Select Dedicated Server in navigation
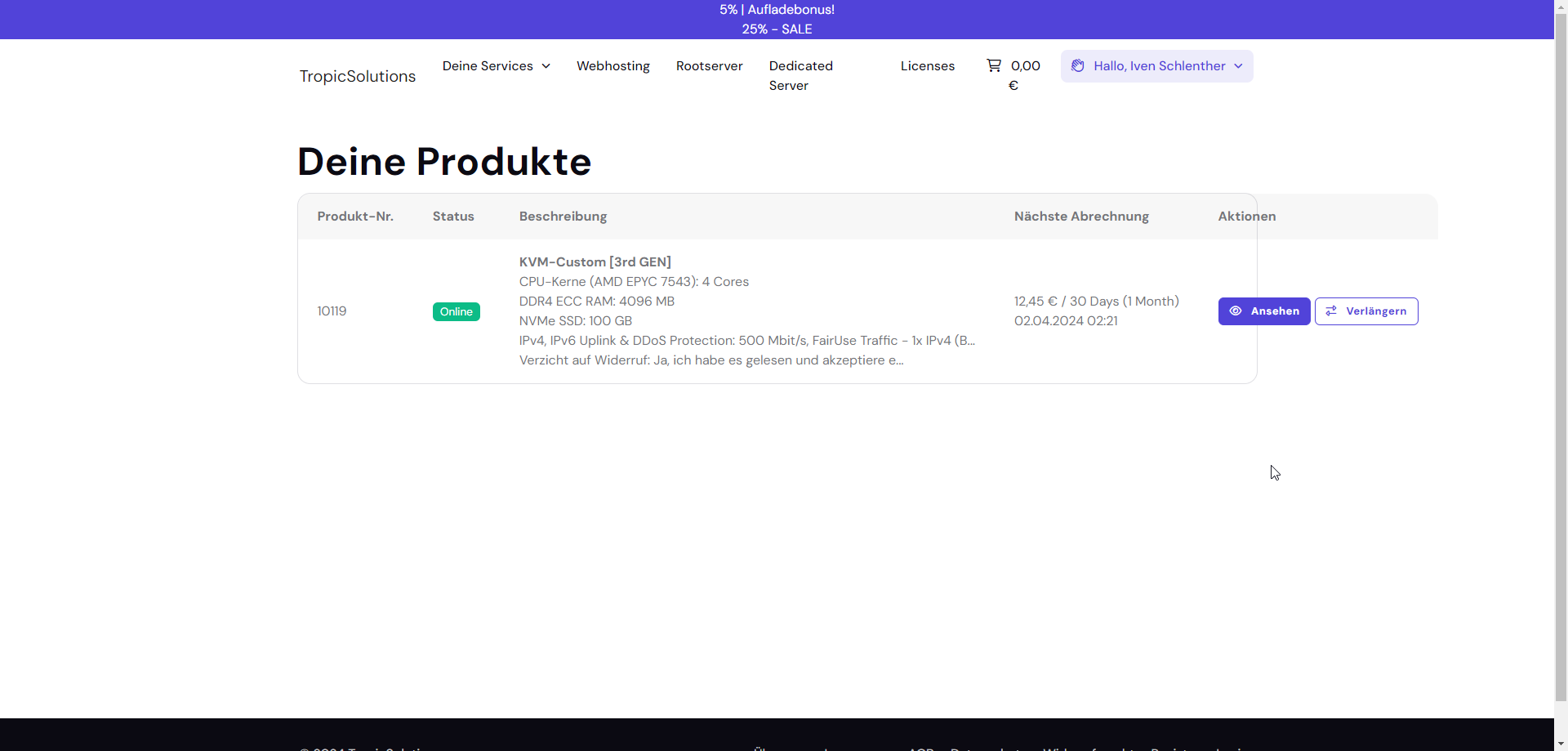The width and height of the screenshot is (1568, 751). [800, 75]
